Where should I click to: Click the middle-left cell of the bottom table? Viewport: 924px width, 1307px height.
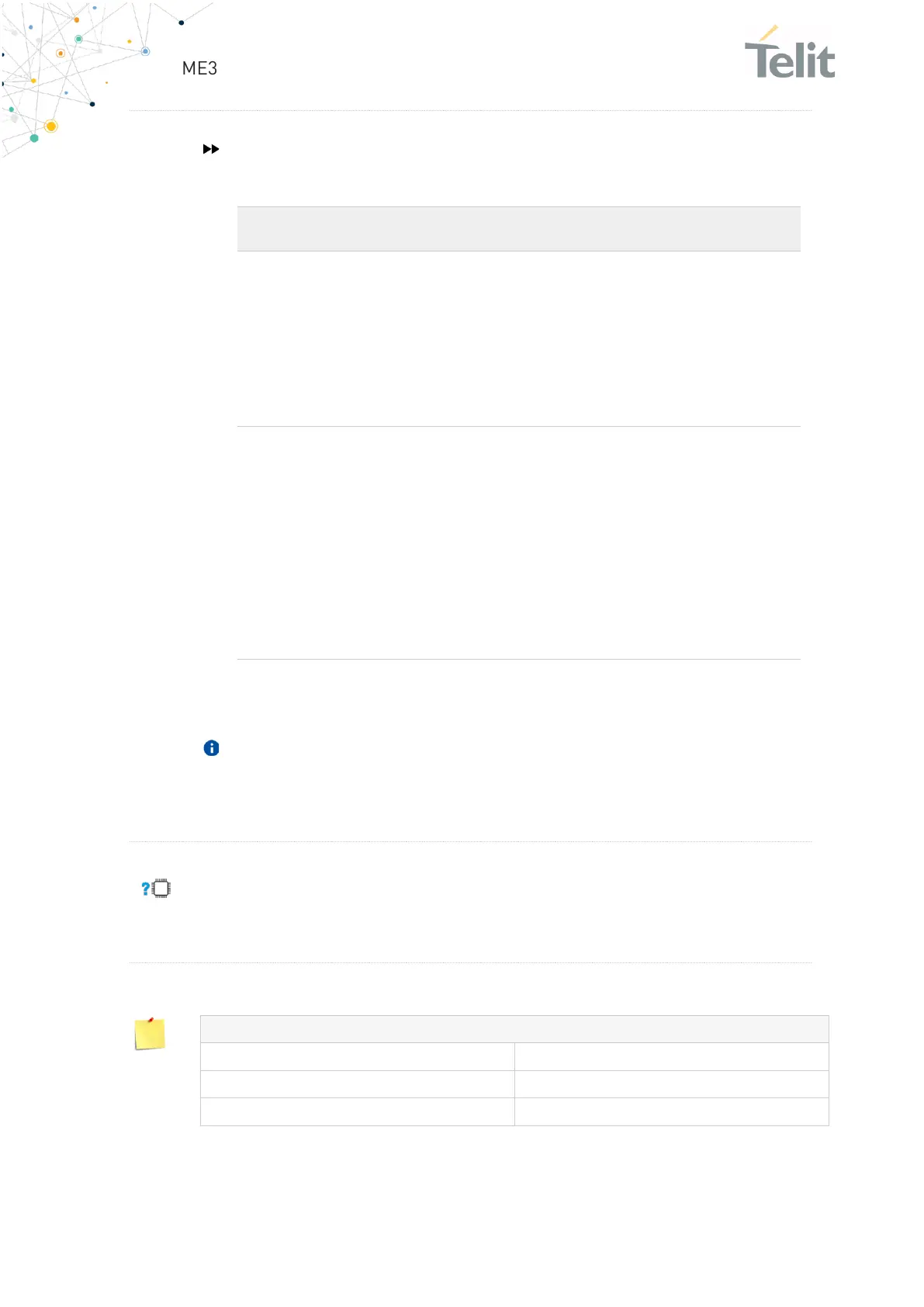pyautogui.click(x=357, y=1084)
